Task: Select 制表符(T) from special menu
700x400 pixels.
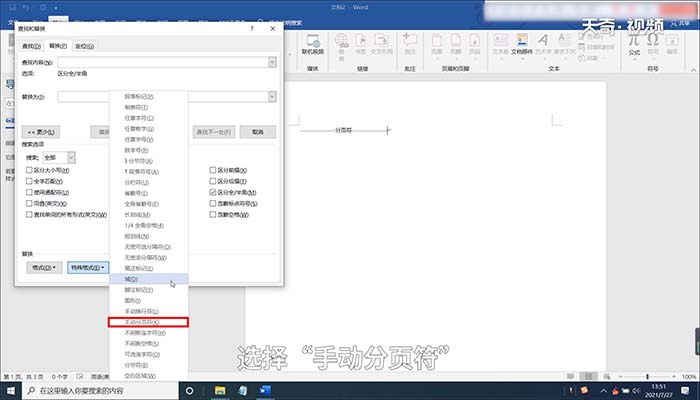Action: coord(149,107)
